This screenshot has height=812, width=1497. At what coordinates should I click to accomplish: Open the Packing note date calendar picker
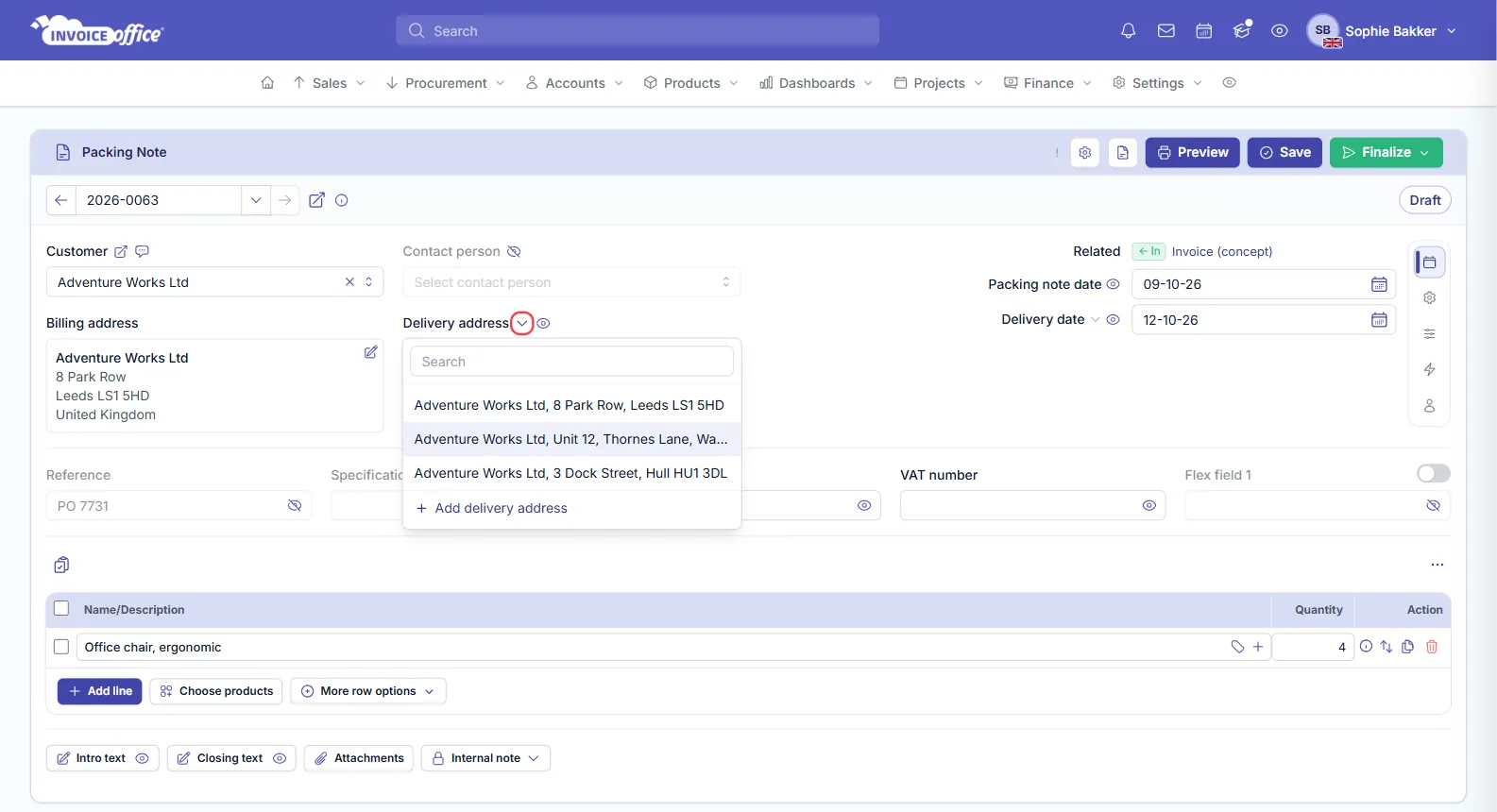[1379, 284]
